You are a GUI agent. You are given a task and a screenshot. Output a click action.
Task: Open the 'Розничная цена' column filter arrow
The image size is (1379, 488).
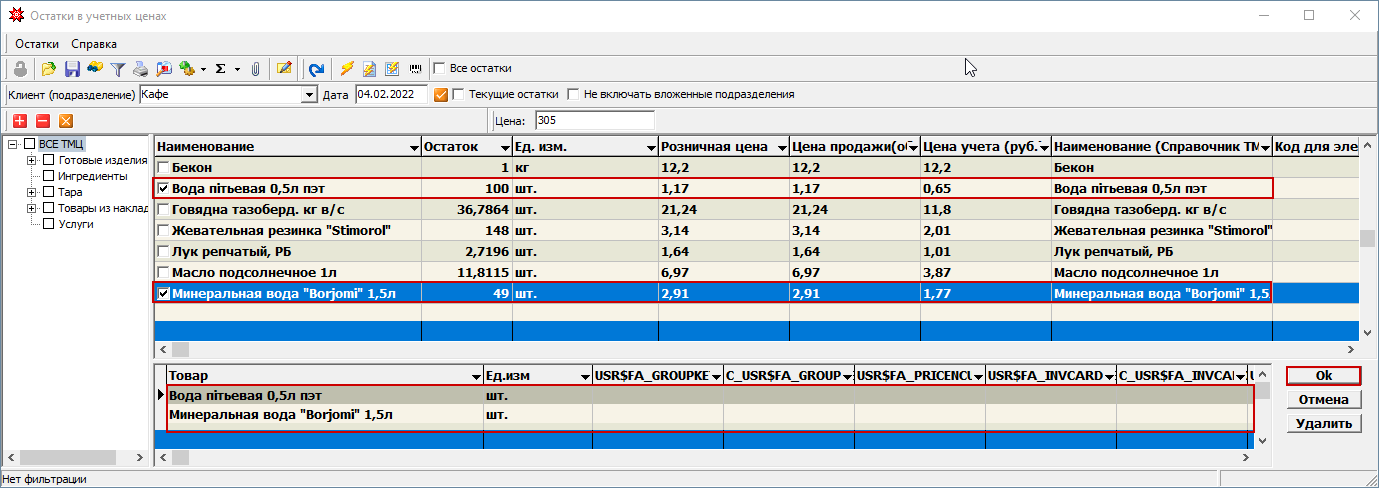point(782,148)
